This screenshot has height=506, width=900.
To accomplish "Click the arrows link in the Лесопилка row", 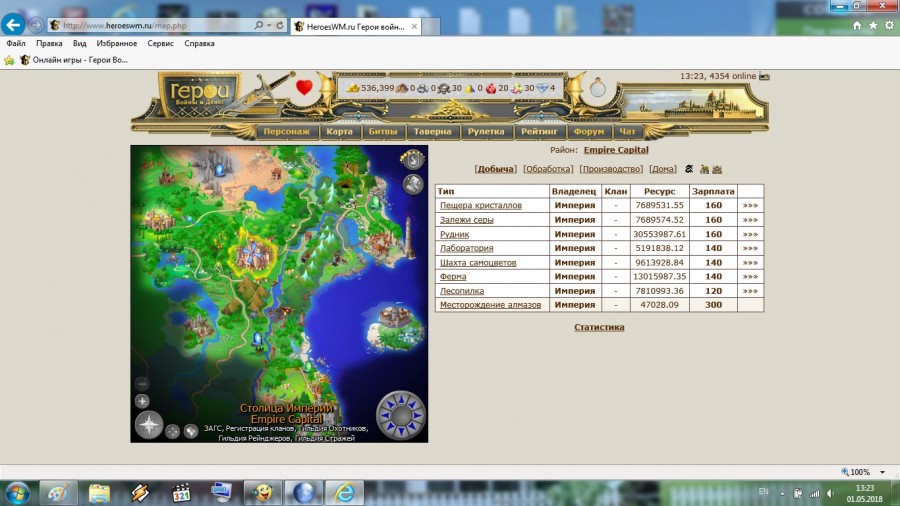I will pyautogui.click(x=750, y=291).
